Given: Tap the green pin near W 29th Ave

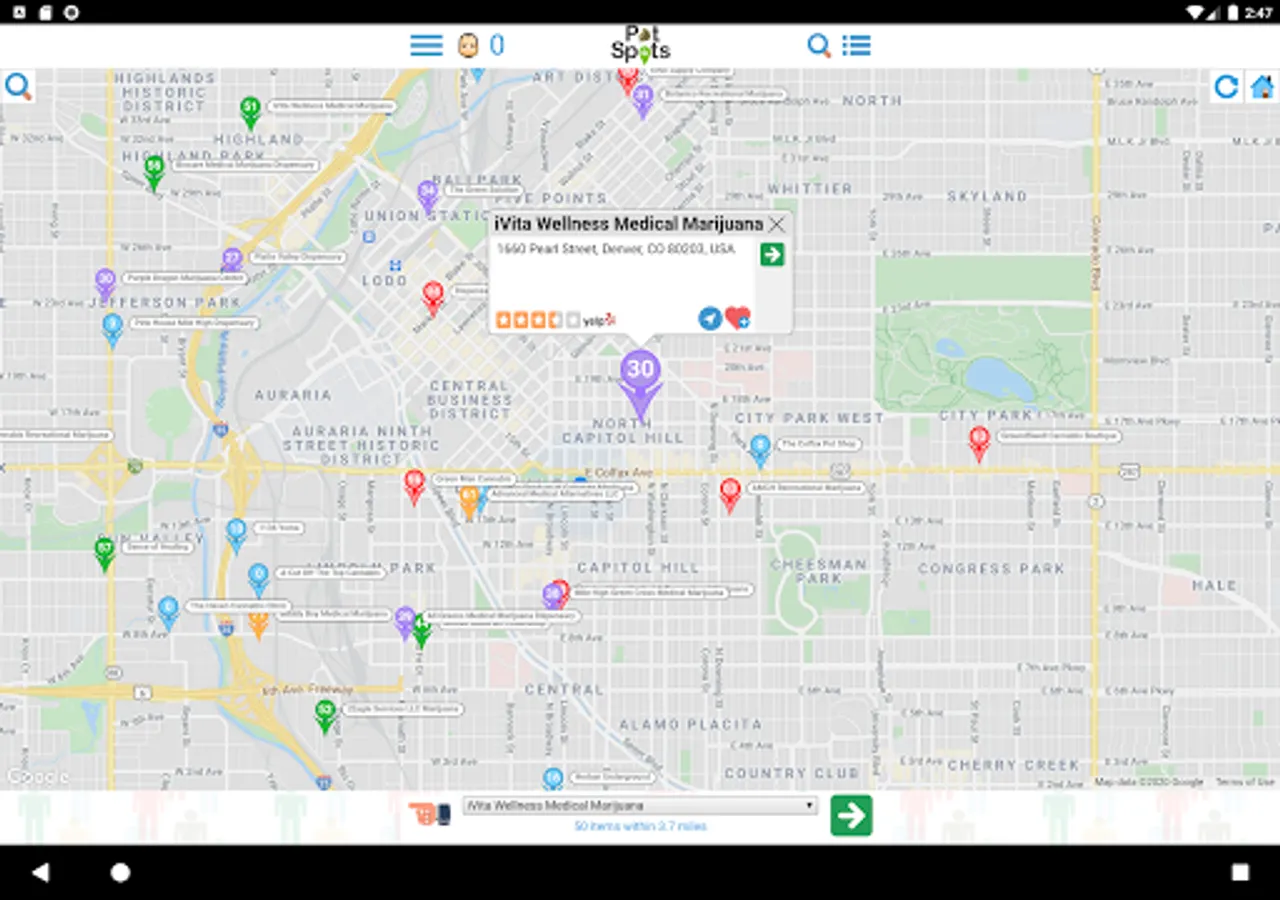Looking at the screenshot, I should click(154, 172).
